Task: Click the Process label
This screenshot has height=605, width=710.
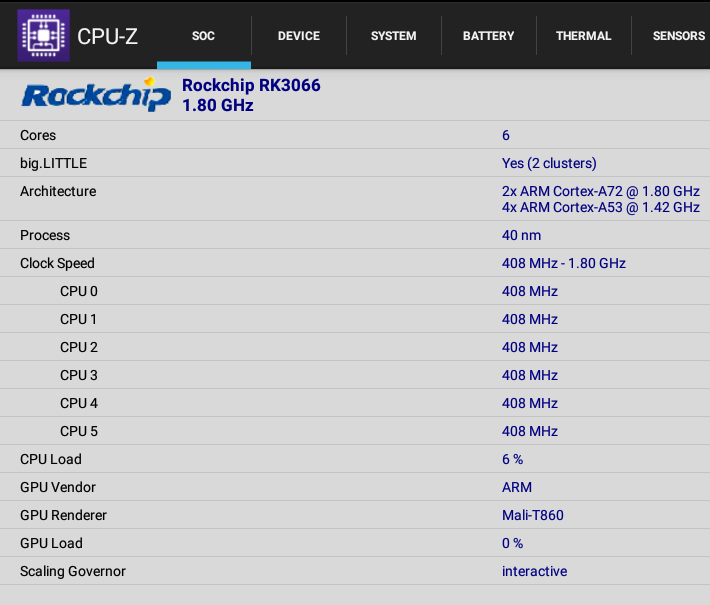Action: click(45, 235)
